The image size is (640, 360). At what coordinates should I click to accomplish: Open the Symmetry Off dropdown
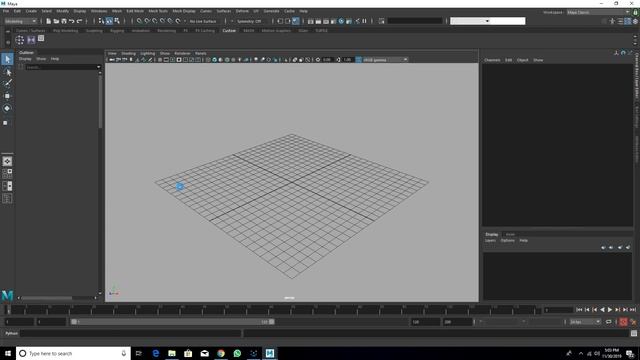click(248, 21)
